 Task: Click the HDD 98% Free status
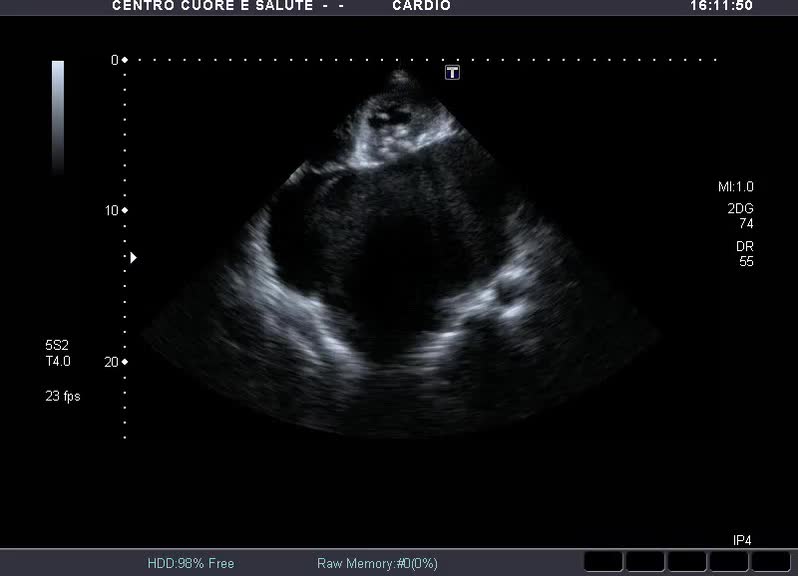click(x=190, y=564)
